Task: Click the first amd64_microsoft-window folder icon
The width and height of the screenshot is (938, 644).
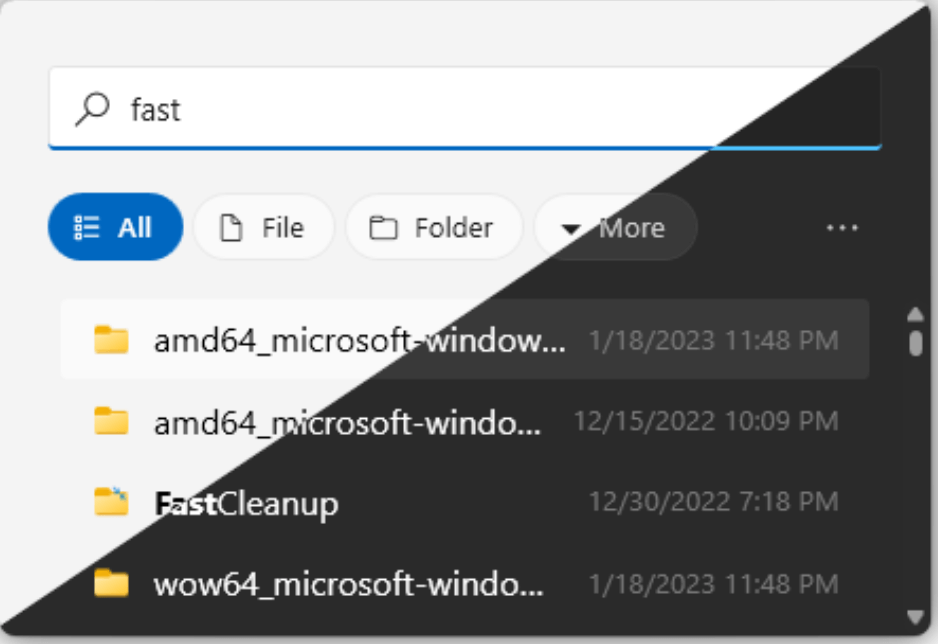Action: click(x=111, y=340)
